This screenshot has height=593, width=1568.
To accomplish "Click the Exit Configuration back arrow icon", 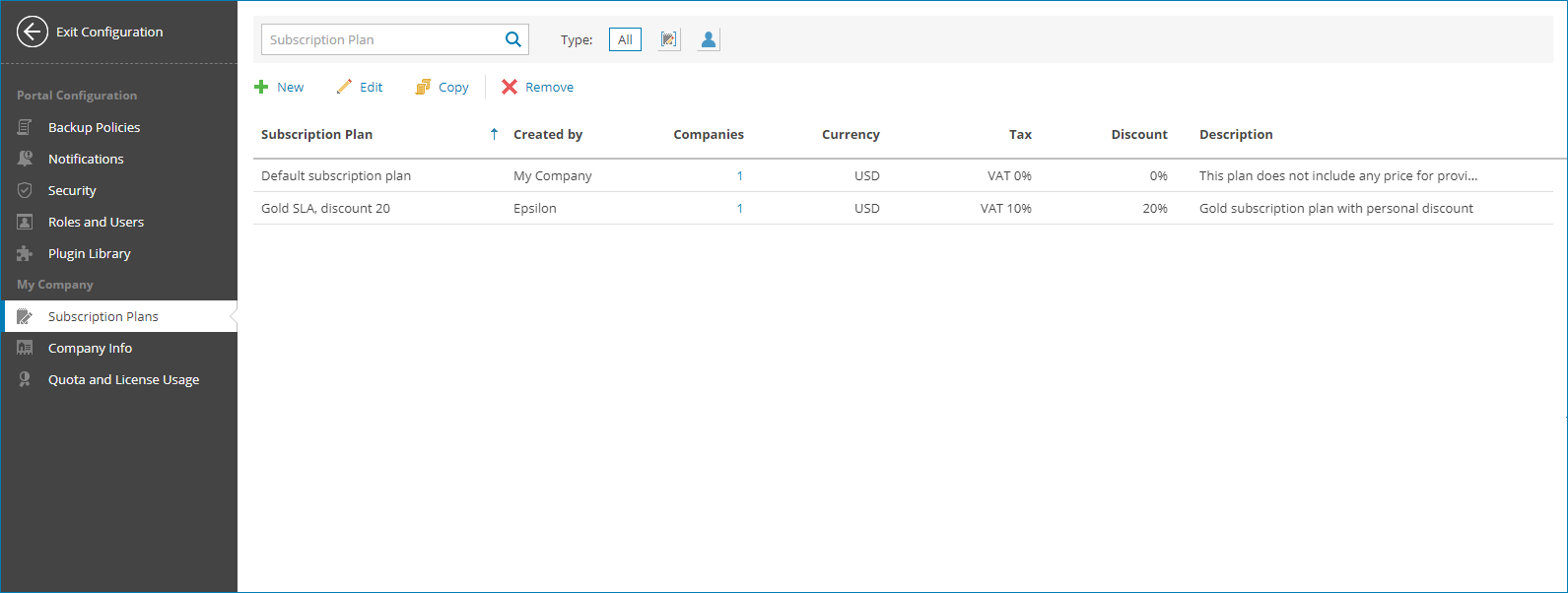I will tap(33, 32).
